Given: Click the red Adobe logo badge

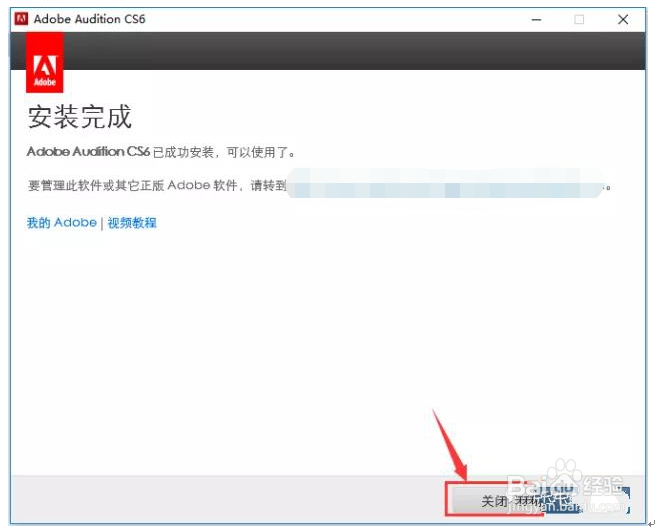Looking at the screenshot, I should [x=45, y=62].
